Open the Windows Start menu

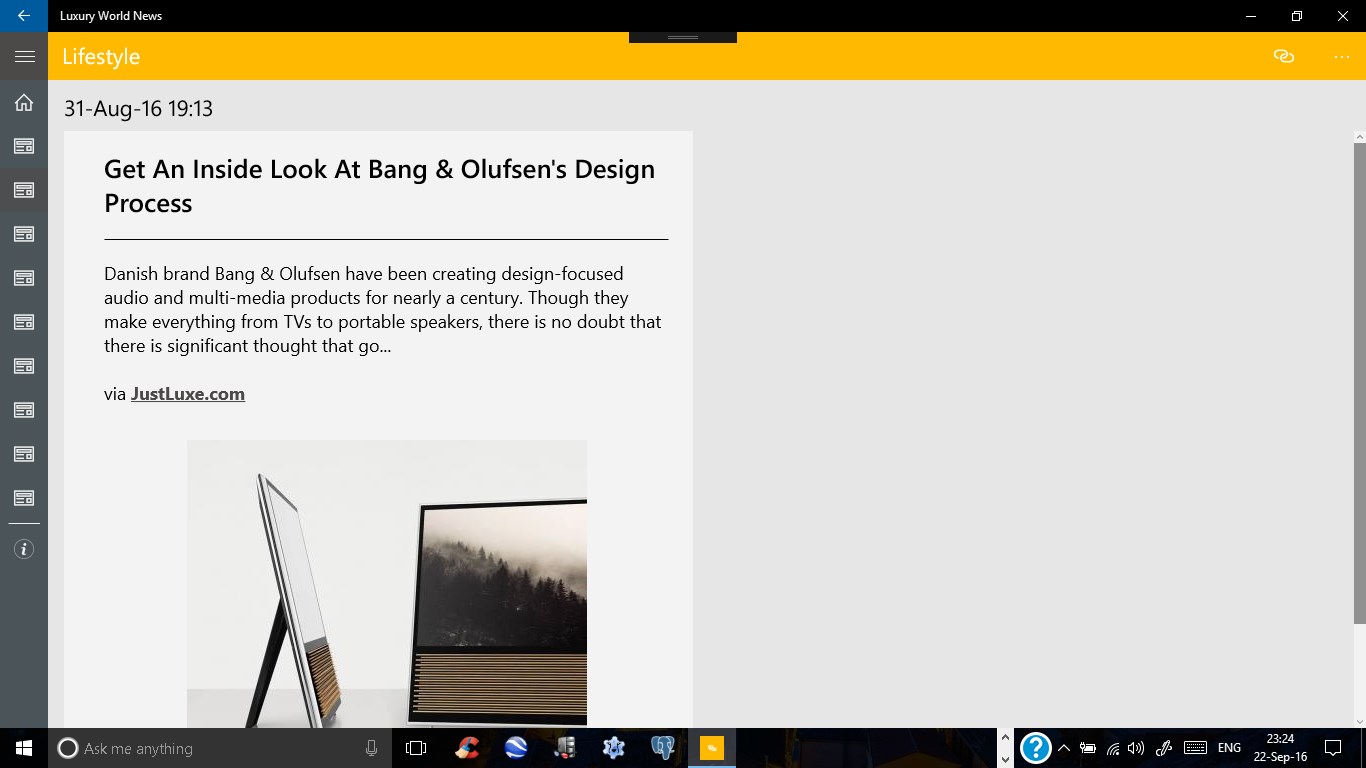24,748
